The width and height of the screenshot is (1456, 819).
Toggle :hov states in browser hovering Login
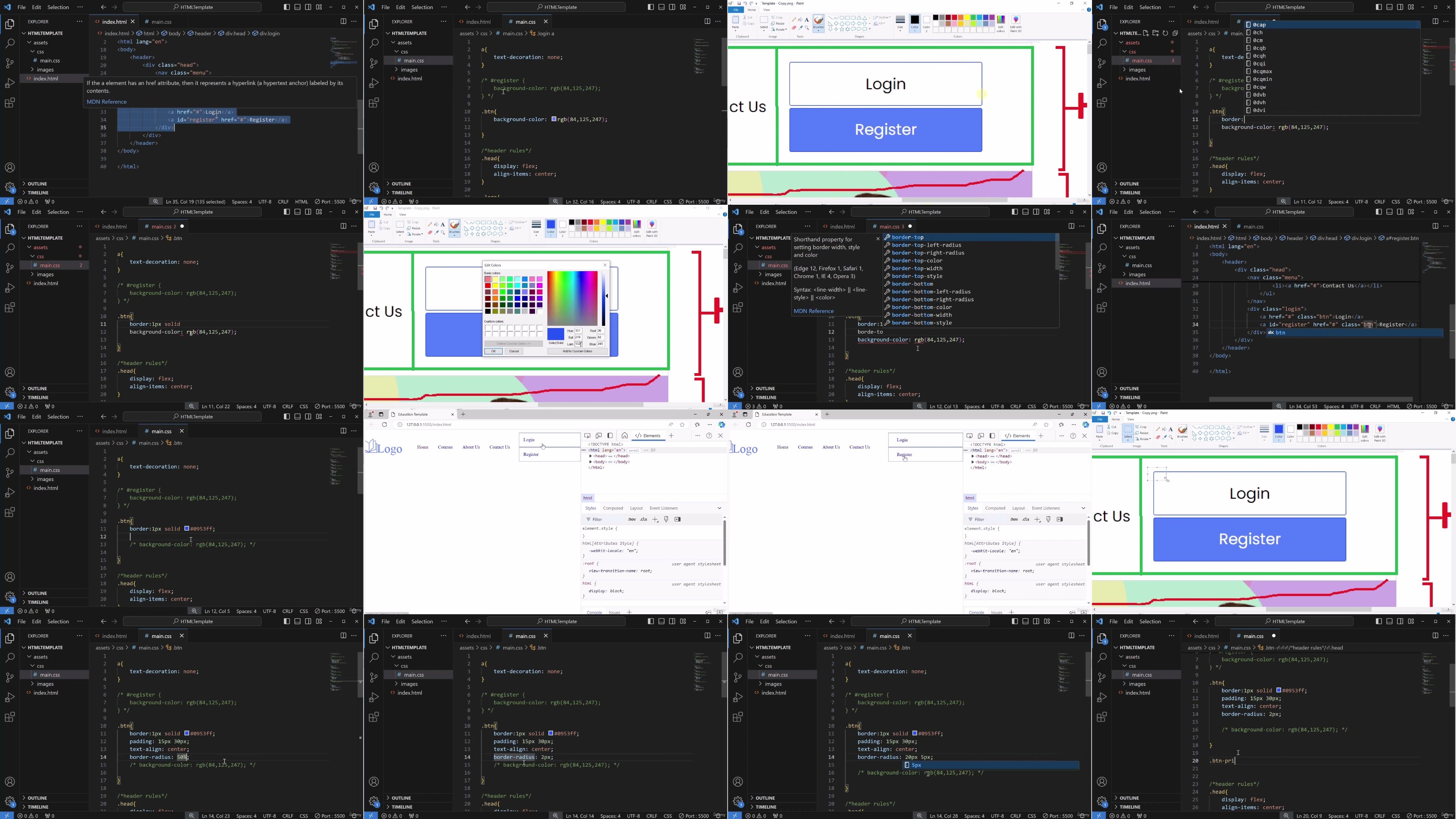point(632,520)
